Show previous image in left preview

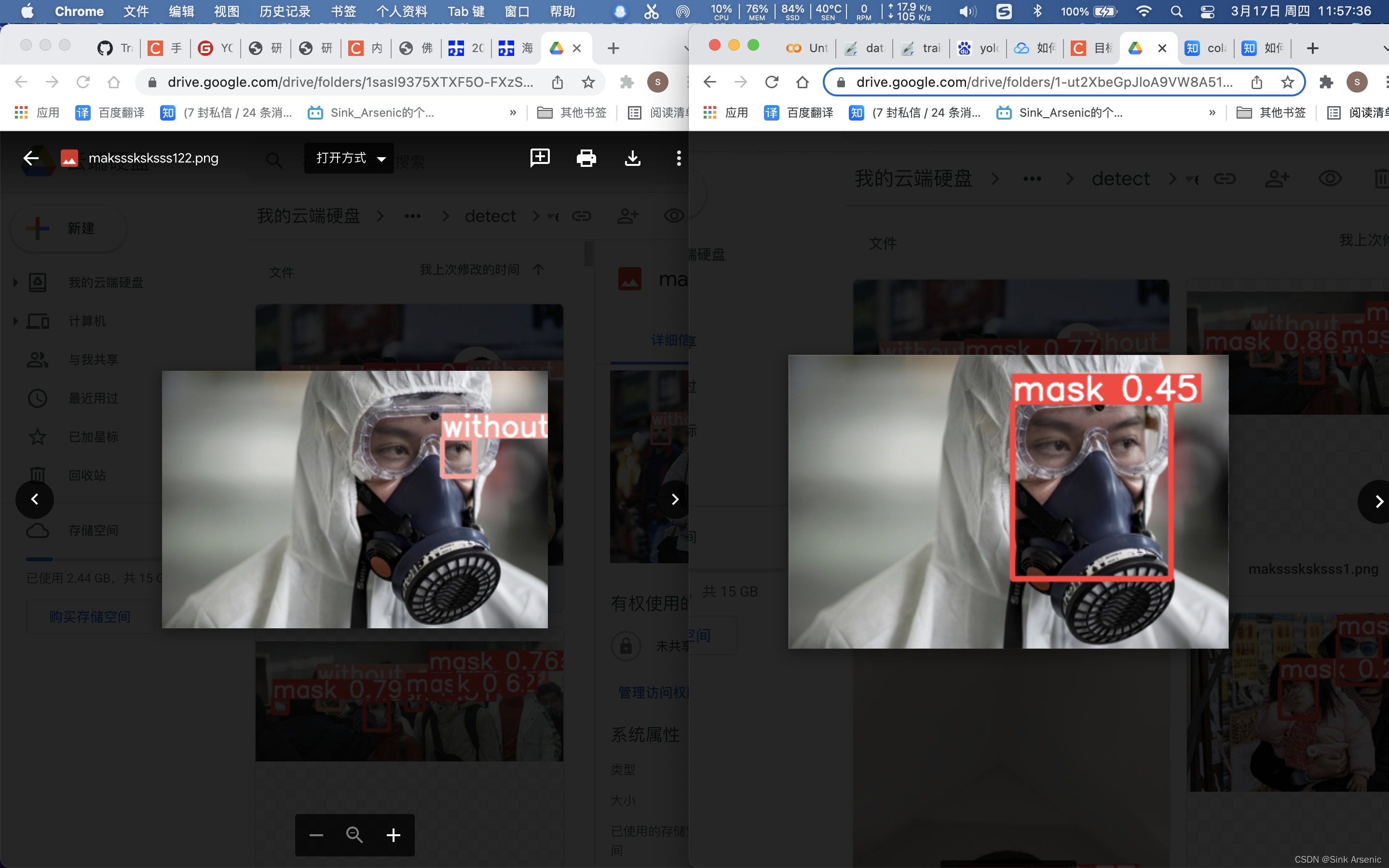pos(35,500)
